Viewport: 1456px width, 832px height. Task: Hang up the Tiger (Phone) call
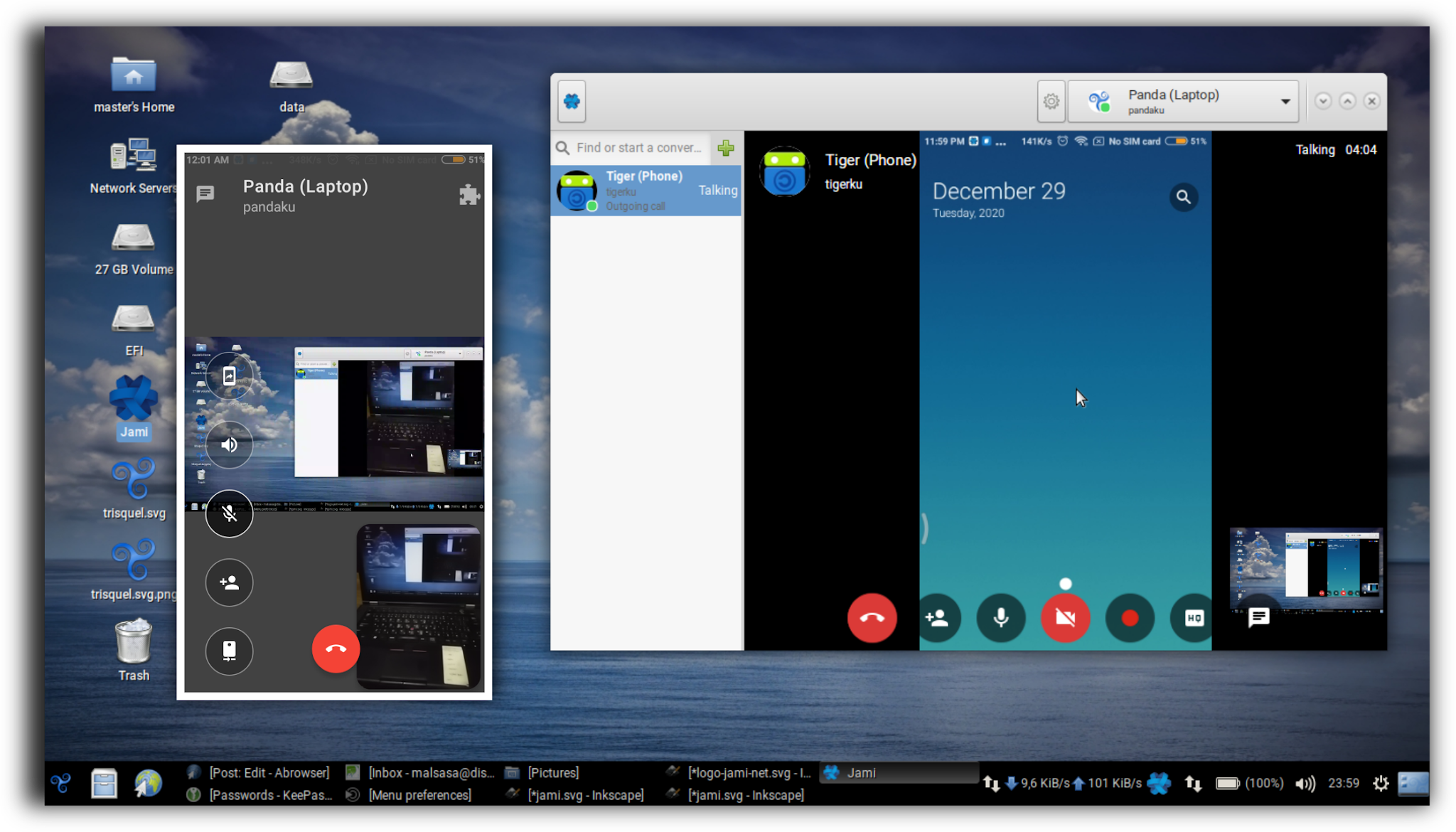(x=872, y=617)
